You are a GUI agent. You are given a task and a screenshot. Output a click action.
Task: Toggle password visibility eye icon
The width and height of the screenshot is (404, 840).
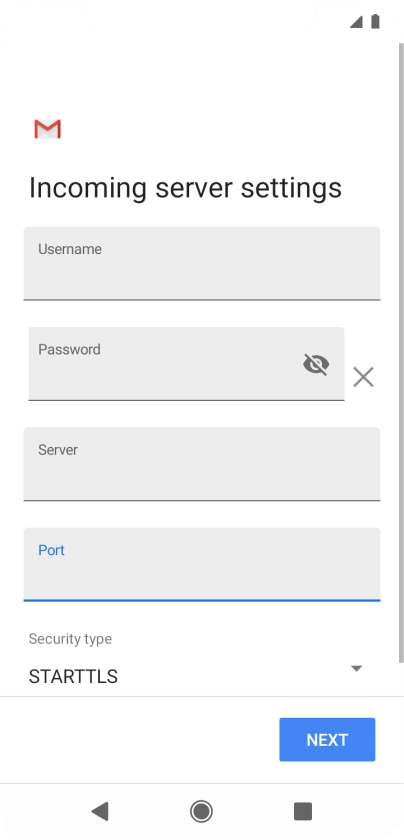click(x=316, y=364)
